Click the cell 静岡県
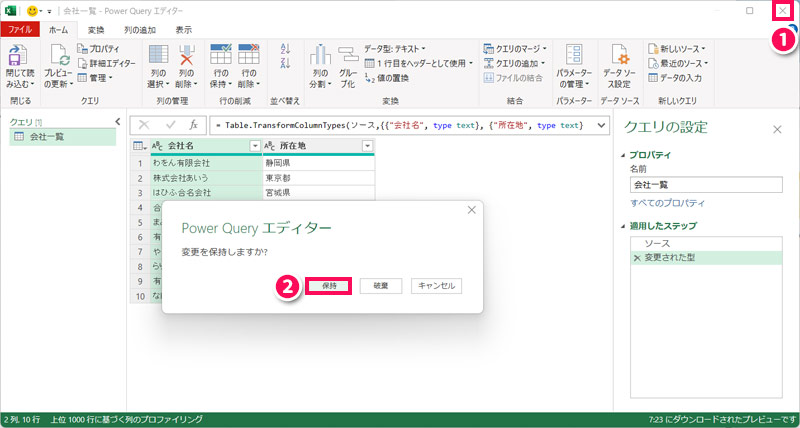800x428 pixels. (319, 163)
